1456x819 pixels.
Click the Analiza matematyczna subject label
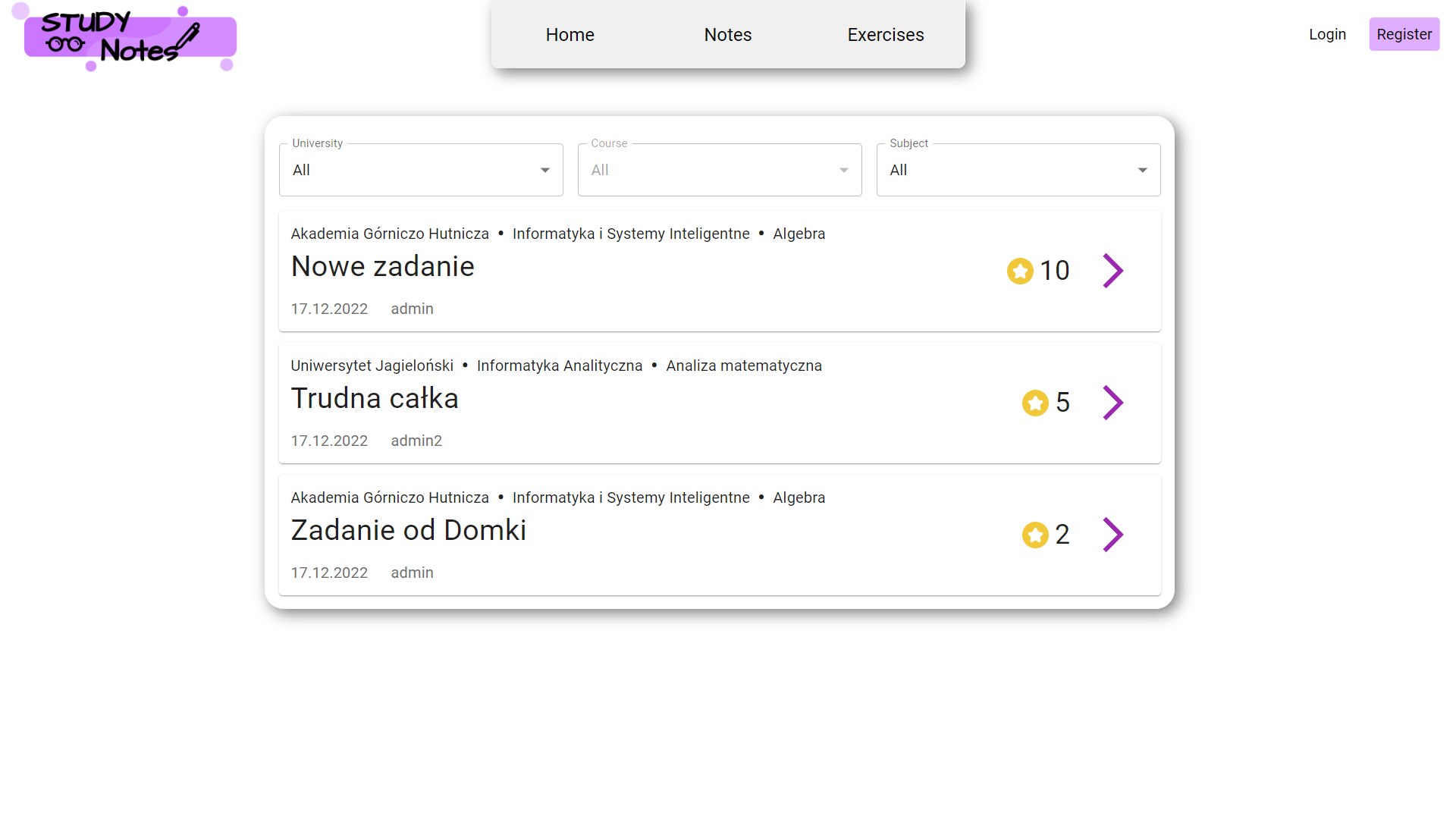(x=743, y=366)
